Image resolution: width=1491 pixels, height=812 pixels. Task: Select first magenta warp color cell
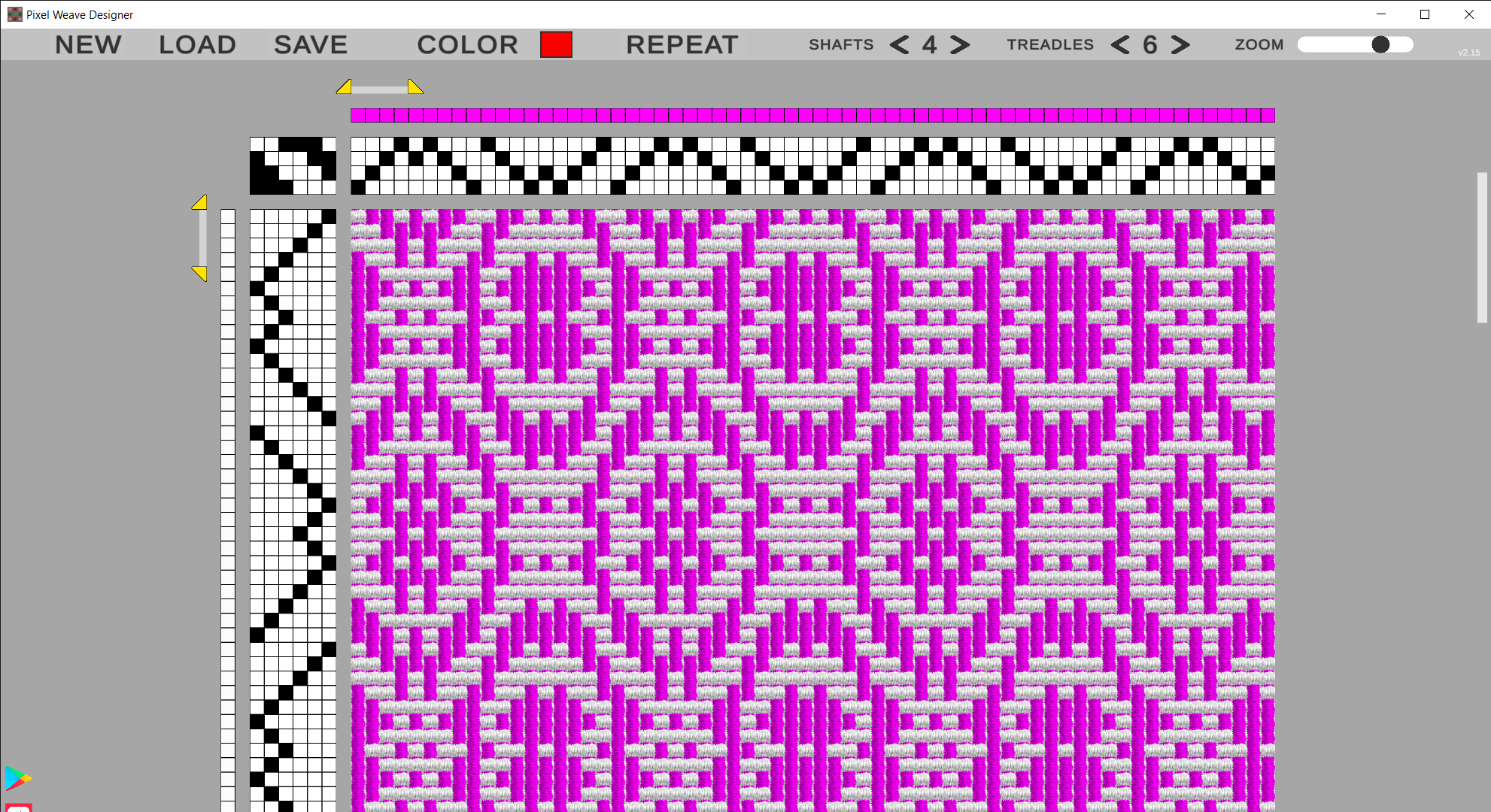click(358, 115)
